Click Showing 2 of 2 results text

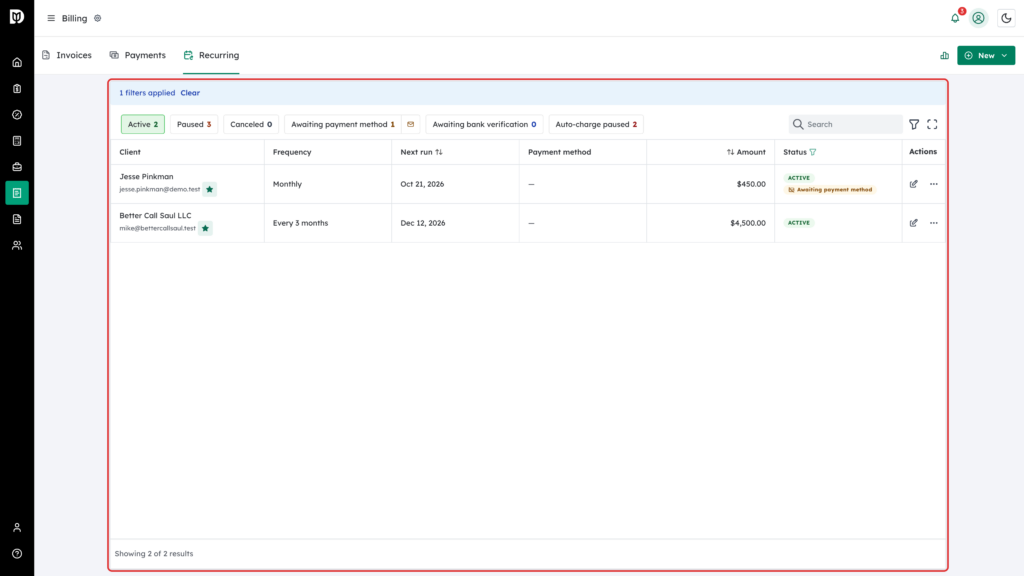point(154,554)
